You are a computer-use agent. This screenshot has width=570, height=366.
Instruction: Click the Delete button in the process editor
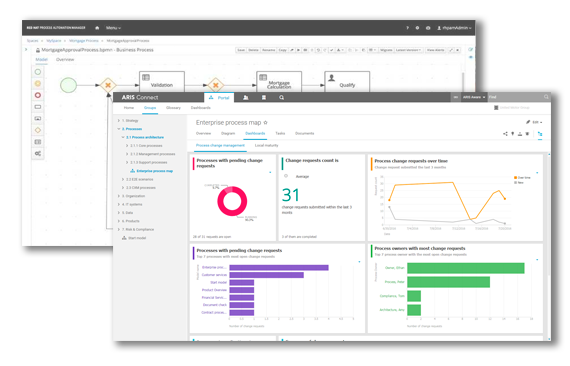point(253,50)
